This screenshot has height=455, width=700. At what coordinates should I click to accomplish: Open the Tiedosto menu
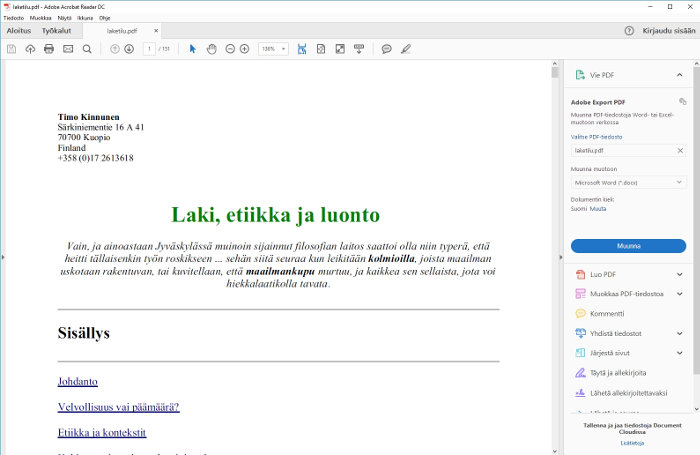tap(14, 18)
